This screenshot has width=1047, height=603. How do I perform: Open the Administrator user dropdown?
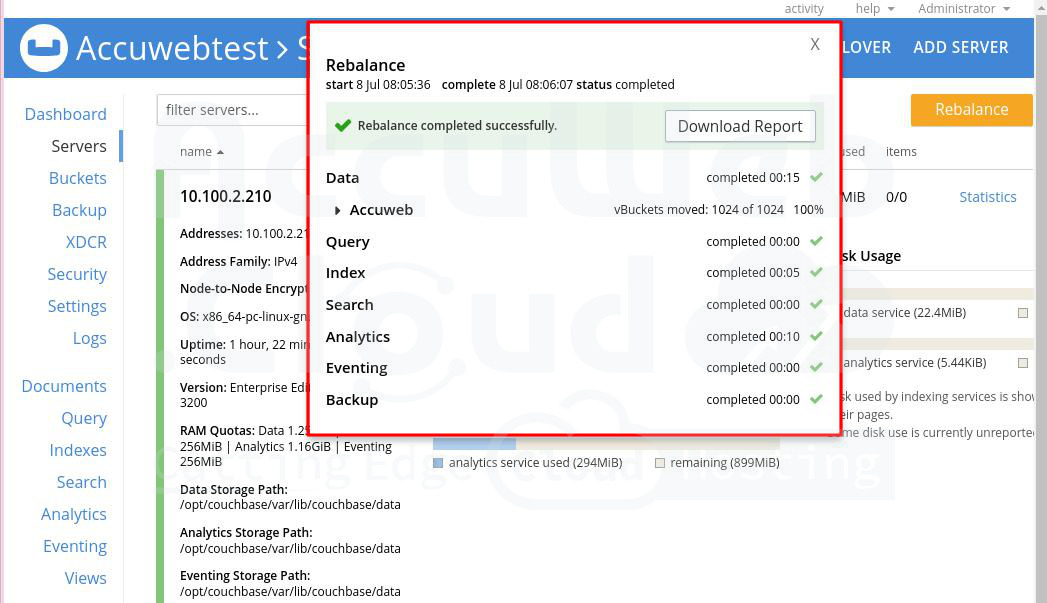coord(963,9)
